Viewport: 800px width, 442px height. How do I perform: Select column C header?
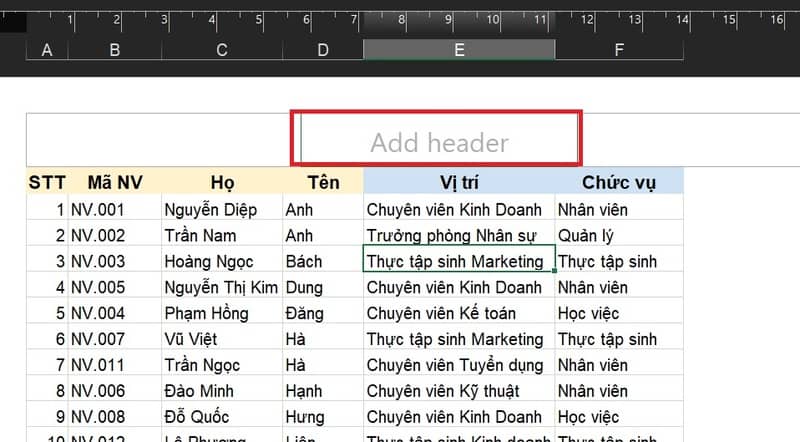[222, 50]
